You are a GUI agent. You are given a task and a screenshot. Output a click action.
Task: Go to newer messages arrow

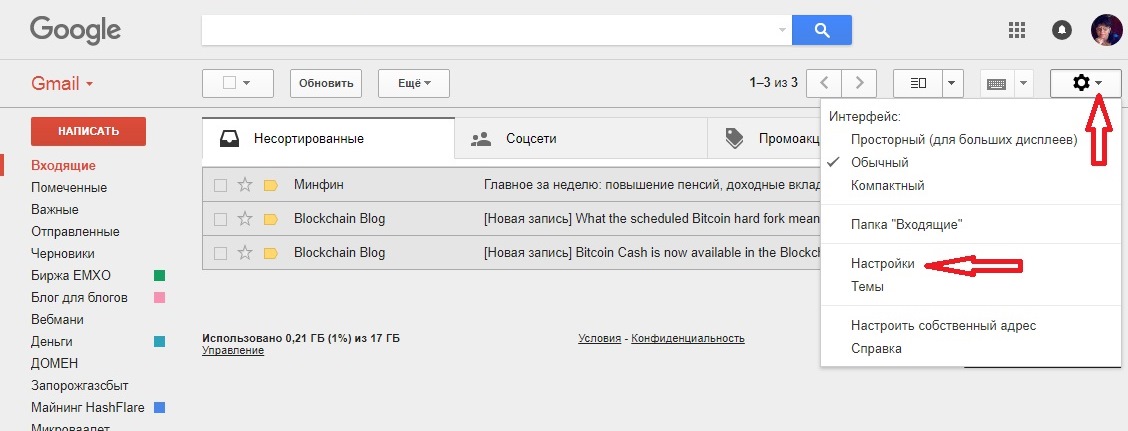coord(824,83)
